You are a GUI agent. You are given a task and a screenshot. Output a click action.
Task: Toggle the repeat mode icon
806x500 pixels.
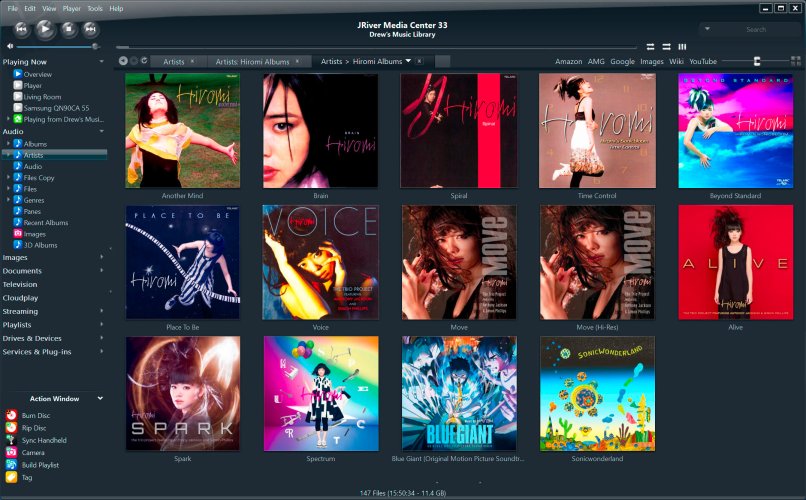click(650, 47)
